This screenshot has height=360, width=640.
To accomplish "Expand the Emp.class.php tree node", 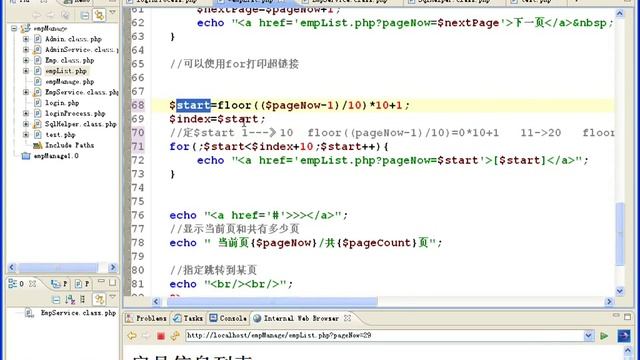I will [x=26, y=60].
